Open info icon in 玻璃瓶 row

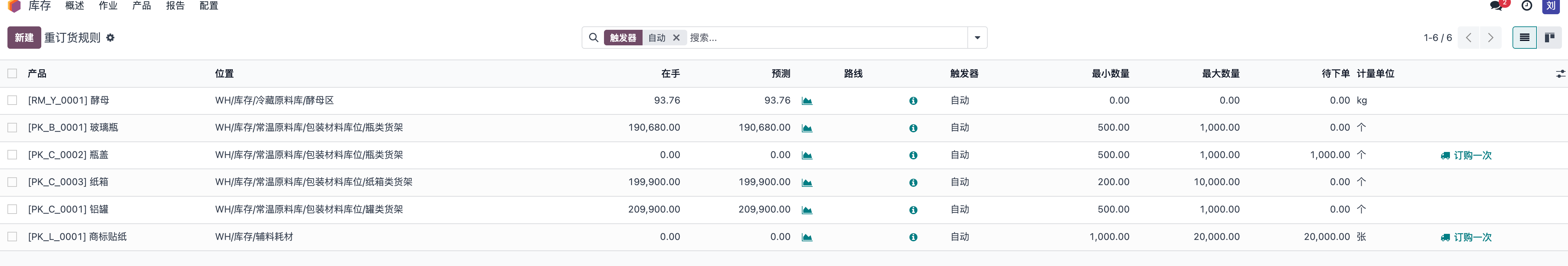tap(913, 129)
